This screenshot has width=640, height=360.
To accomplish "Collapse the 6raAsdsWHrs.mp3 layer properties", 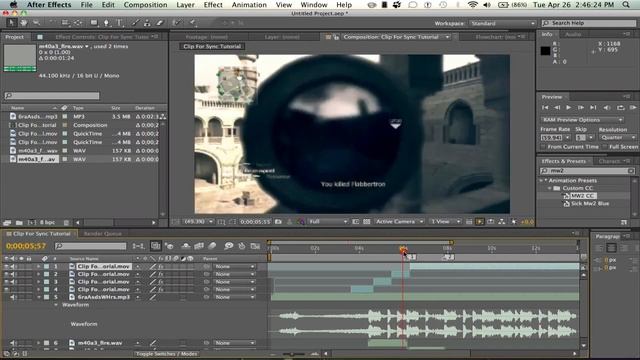I will pos(39,297).
